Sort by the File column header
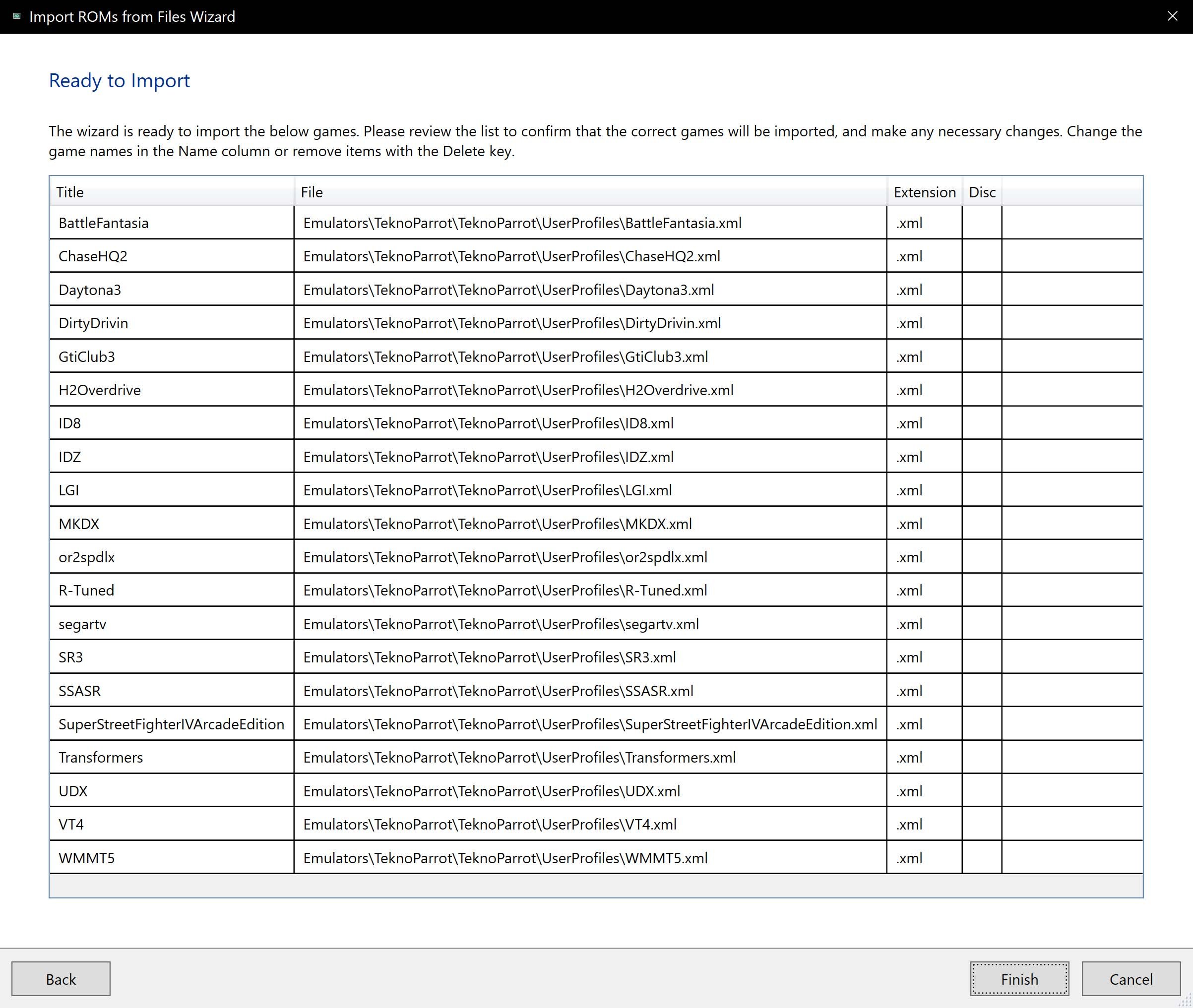Viewport: 1193px width, 1008px height. (590, 192)
